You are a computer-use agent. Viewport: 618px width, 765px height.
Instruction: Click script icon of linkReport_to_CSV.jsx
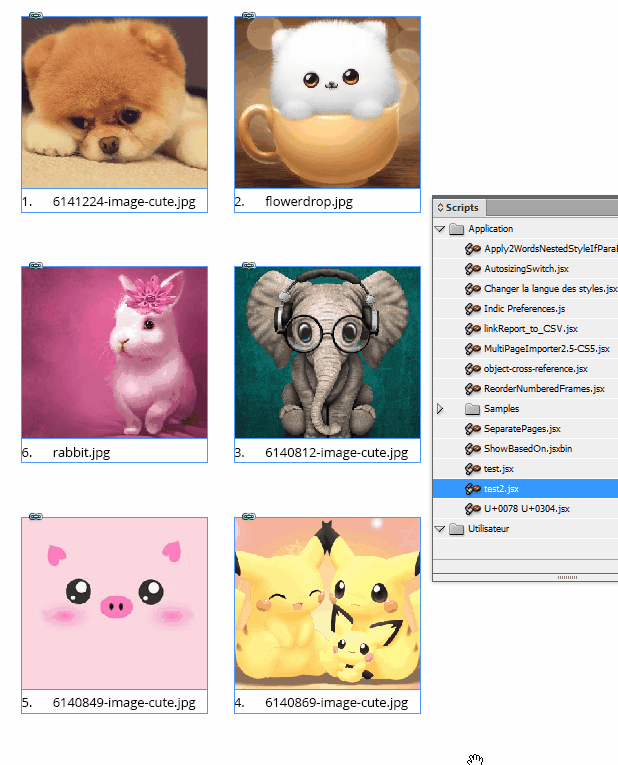pos(473,329)
